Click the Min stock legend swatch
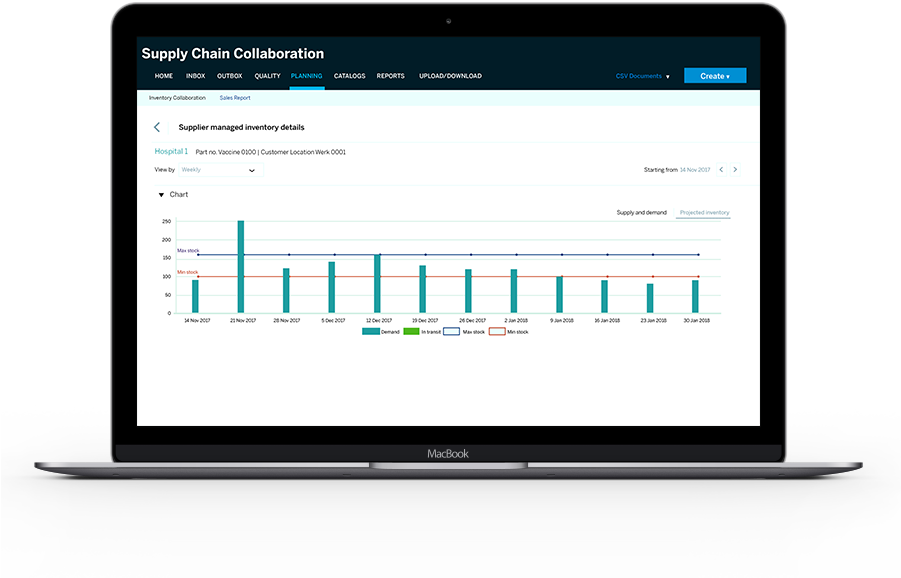 click(497, 331)
